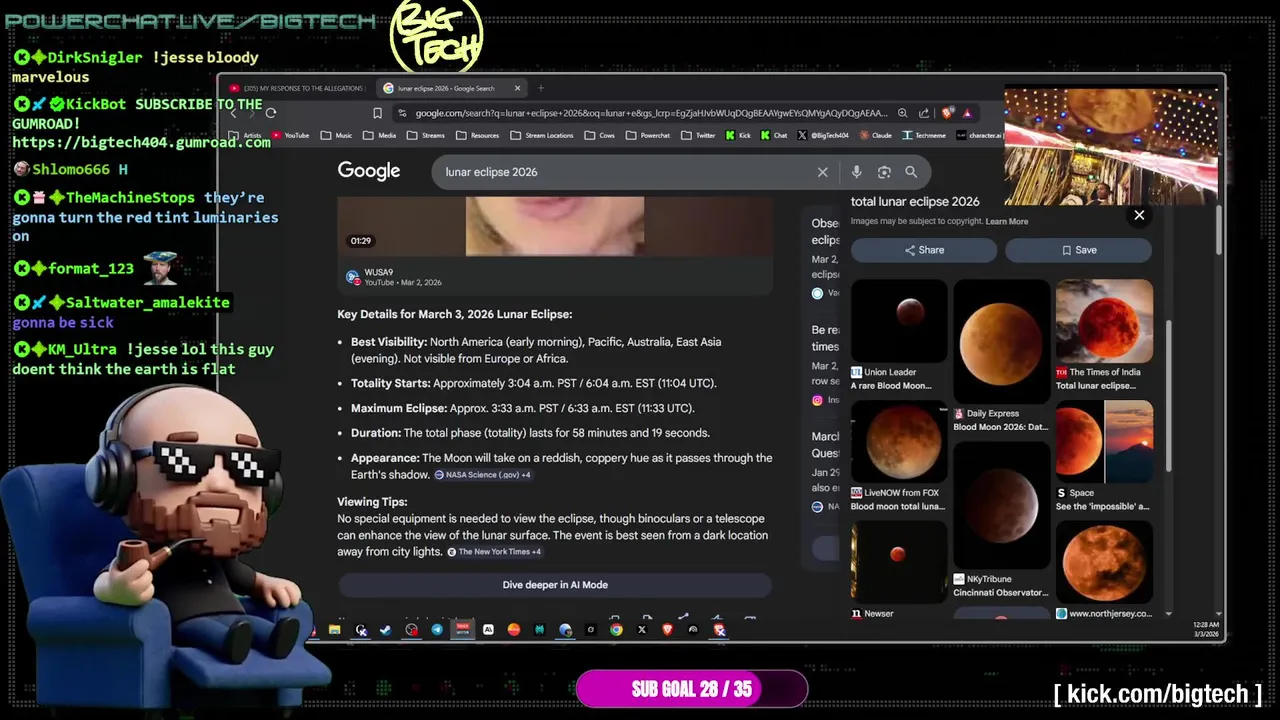Click the 'Key Details for March 3, 2026 Lunar Eclipse' heading
This screenshot has width=1280, height=720.
pyautogui.click(x=455, y=314)
